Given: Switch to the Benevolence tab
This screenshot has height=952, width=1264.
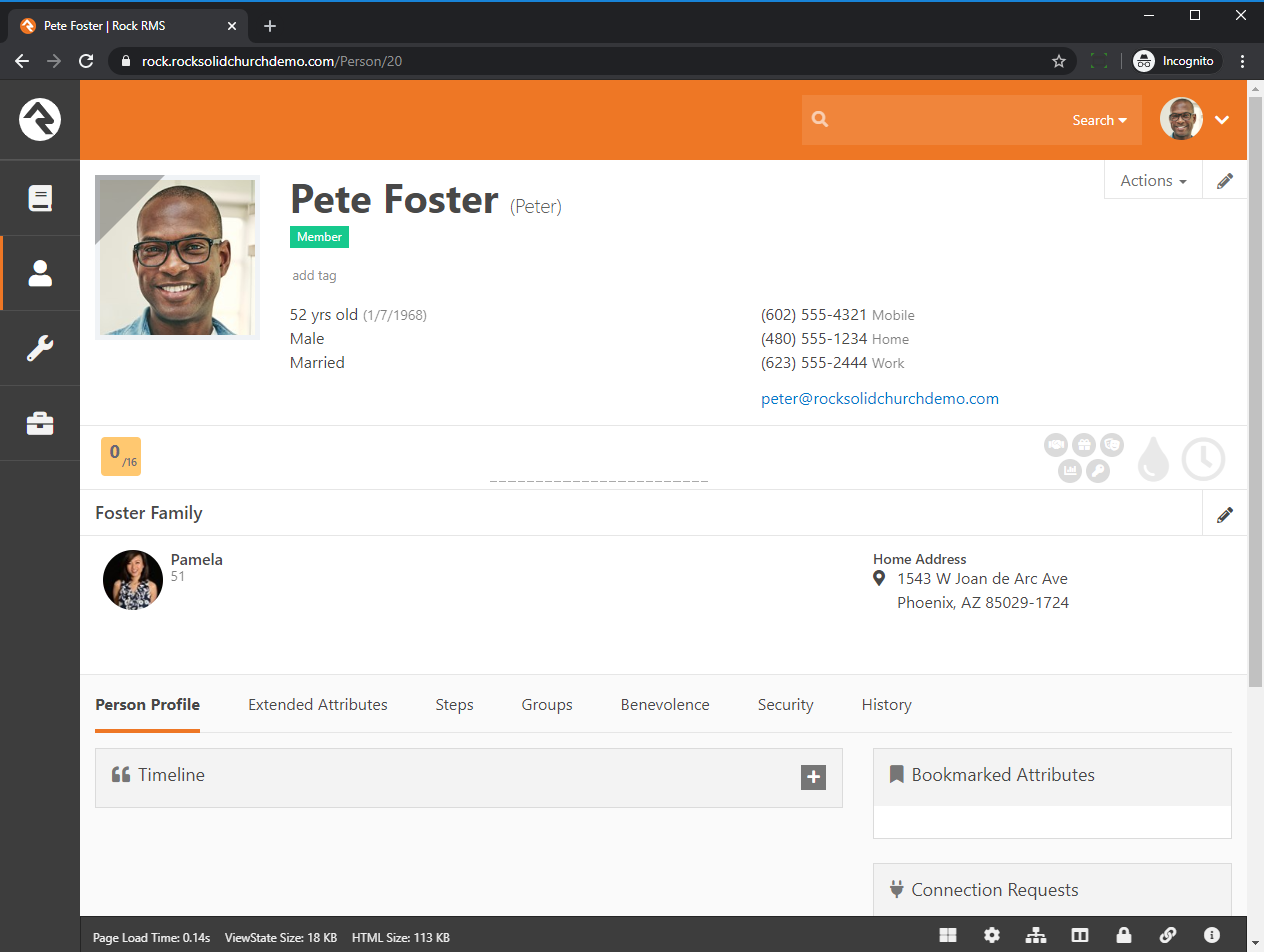Looking at the screenshot, I should (x=665, y=705).
